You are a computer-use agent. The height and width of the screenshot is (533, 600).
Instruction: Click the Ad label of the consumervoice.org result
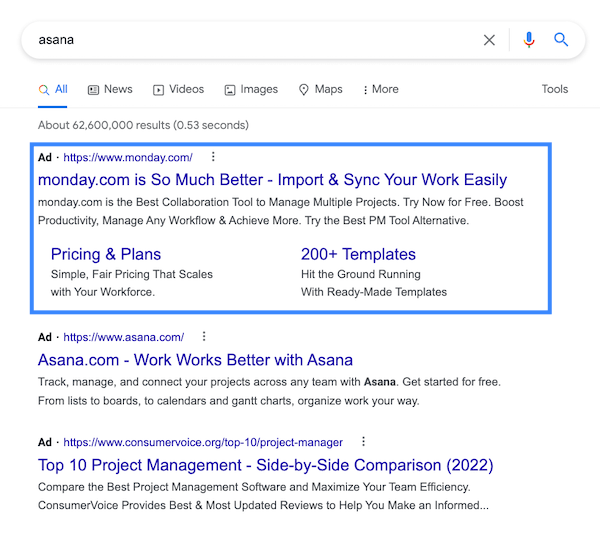click(45, 442)
